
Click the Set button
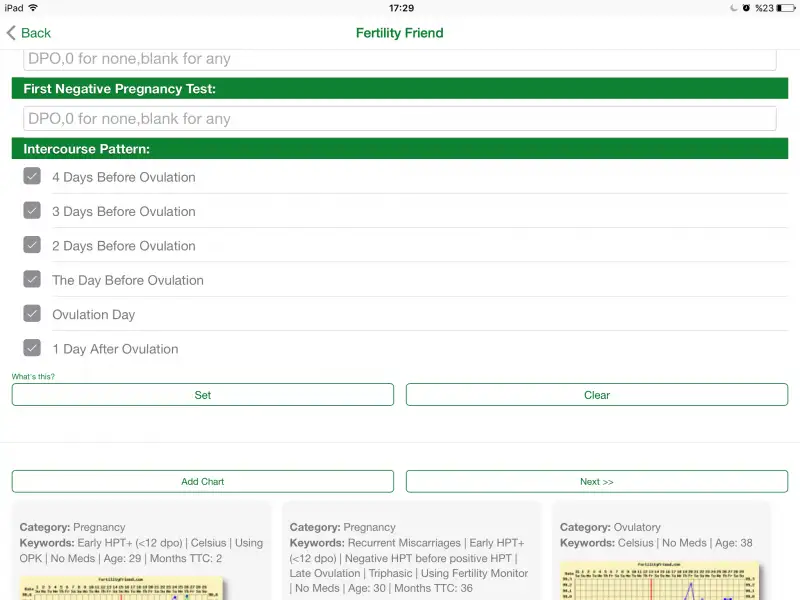coord(203,395)
